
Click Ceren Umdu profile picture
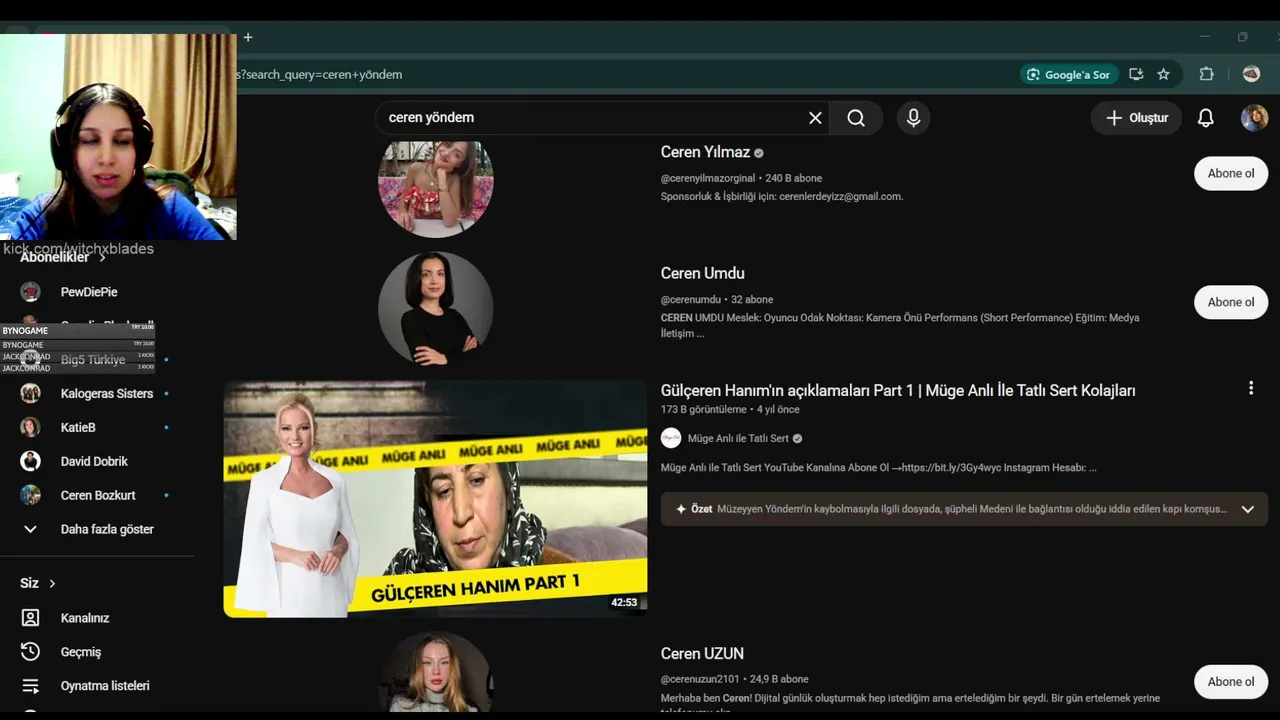pyautogui.click(x=435, y=309)
